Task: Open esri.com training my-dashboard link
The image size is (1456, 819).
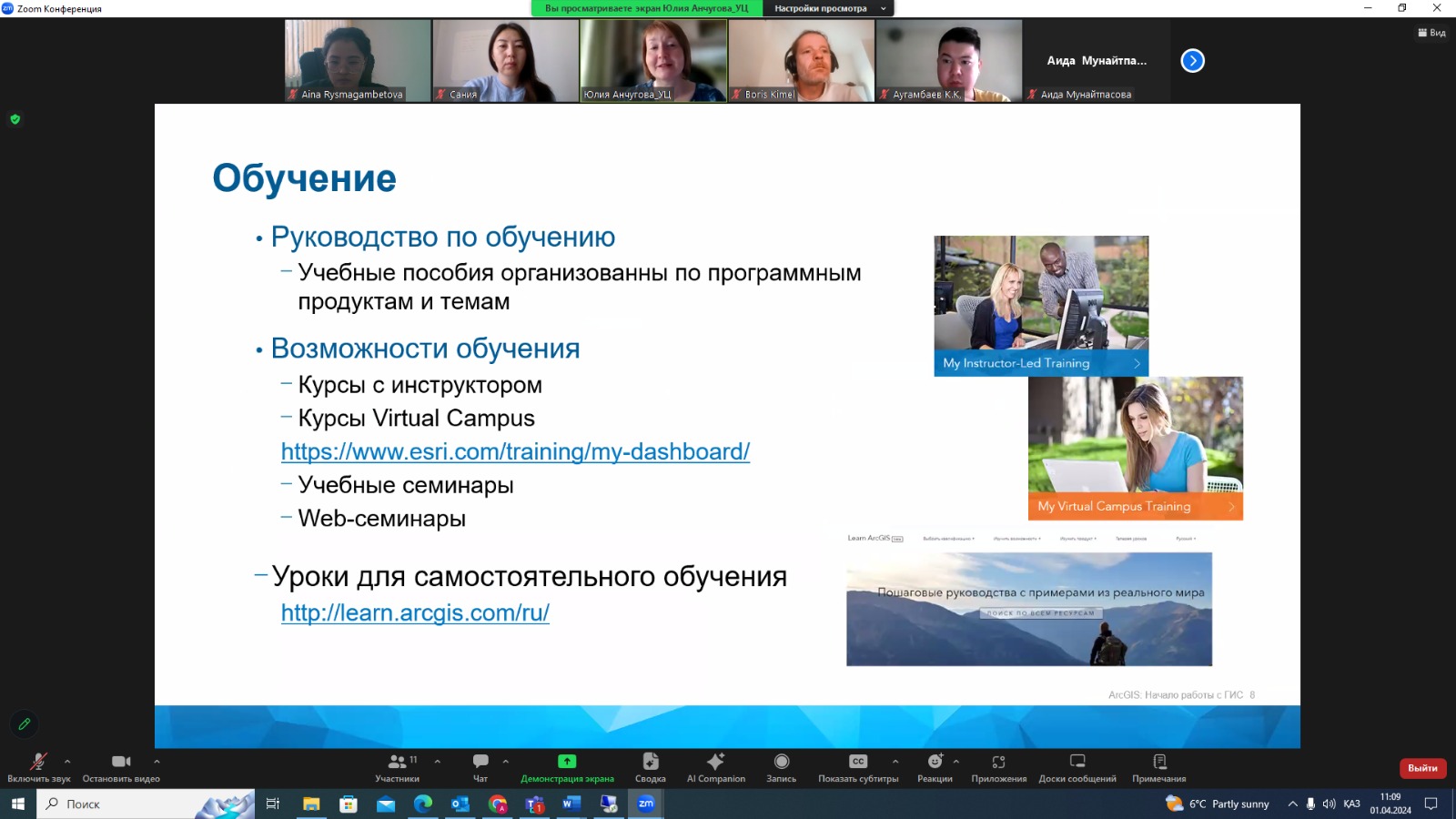Action: click(x=515, y=451)
